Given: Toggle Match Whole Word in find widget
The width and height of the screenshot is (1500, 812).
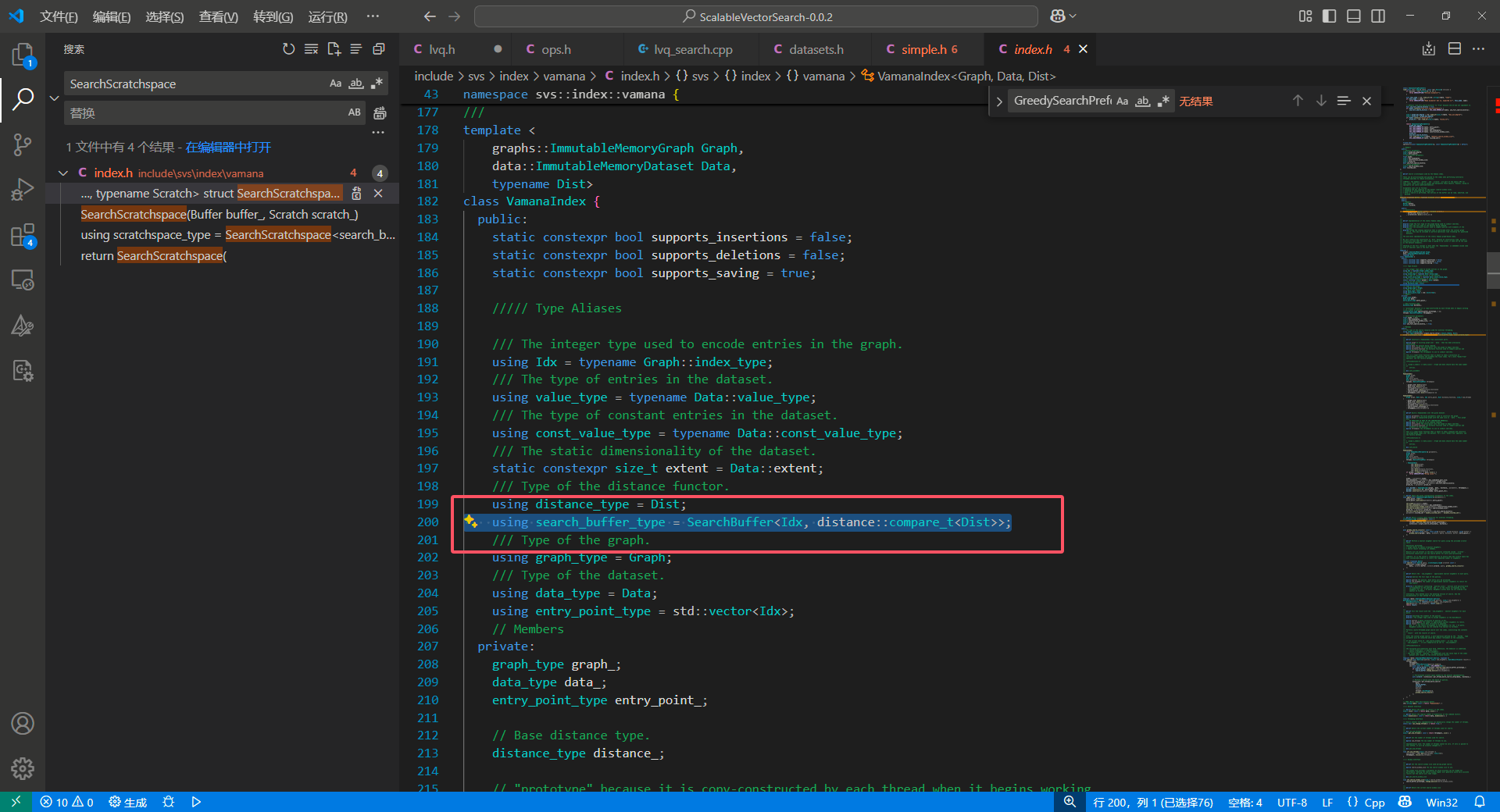Looking at the screenshot, I should 1142,101.
